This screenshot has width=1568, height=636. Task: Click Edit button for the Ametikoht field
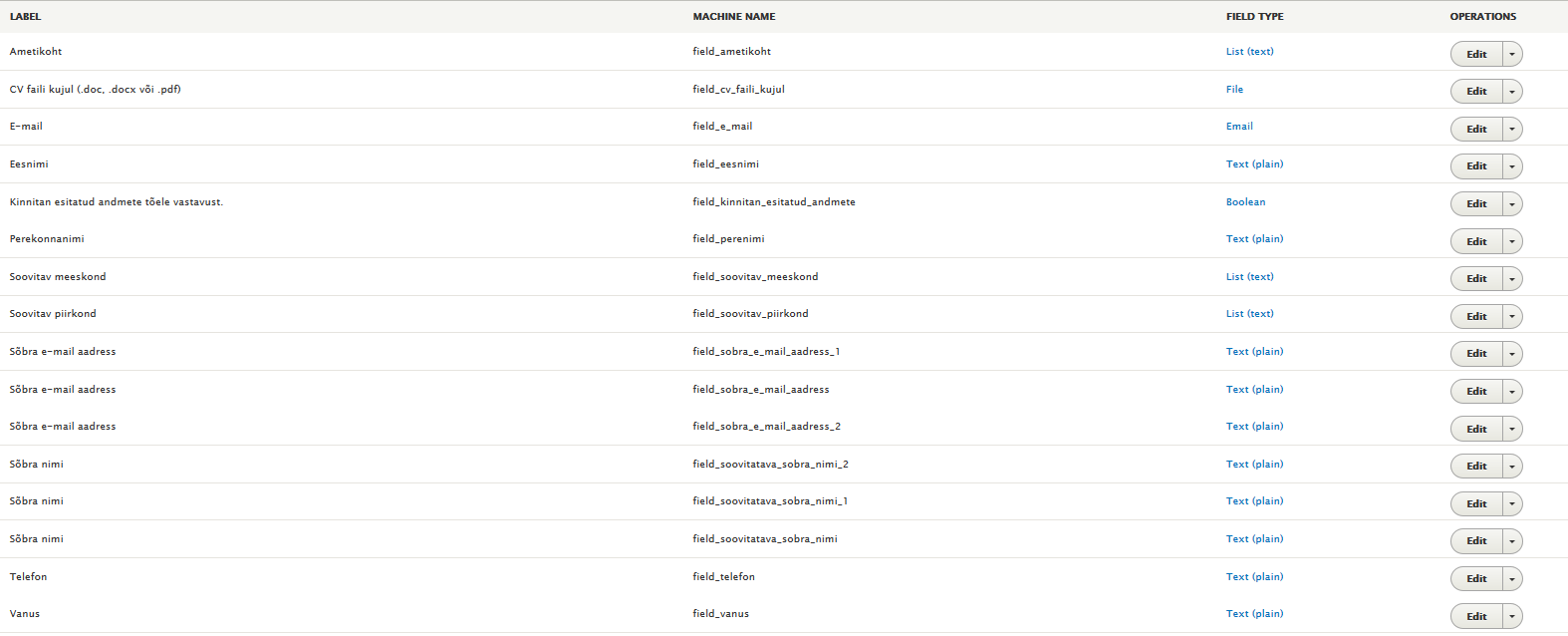pos(1475,54)
